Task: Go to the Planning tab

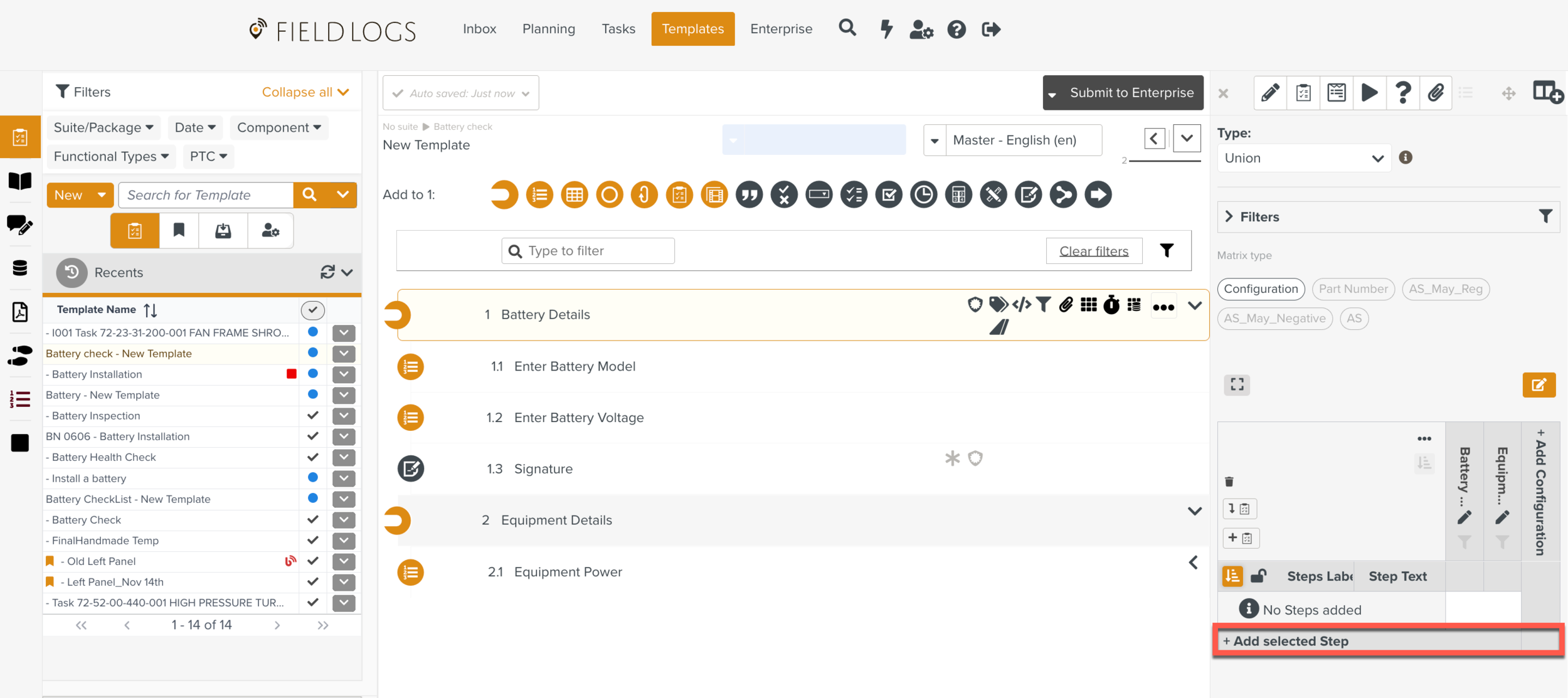Action: click(x=548, y=29)
